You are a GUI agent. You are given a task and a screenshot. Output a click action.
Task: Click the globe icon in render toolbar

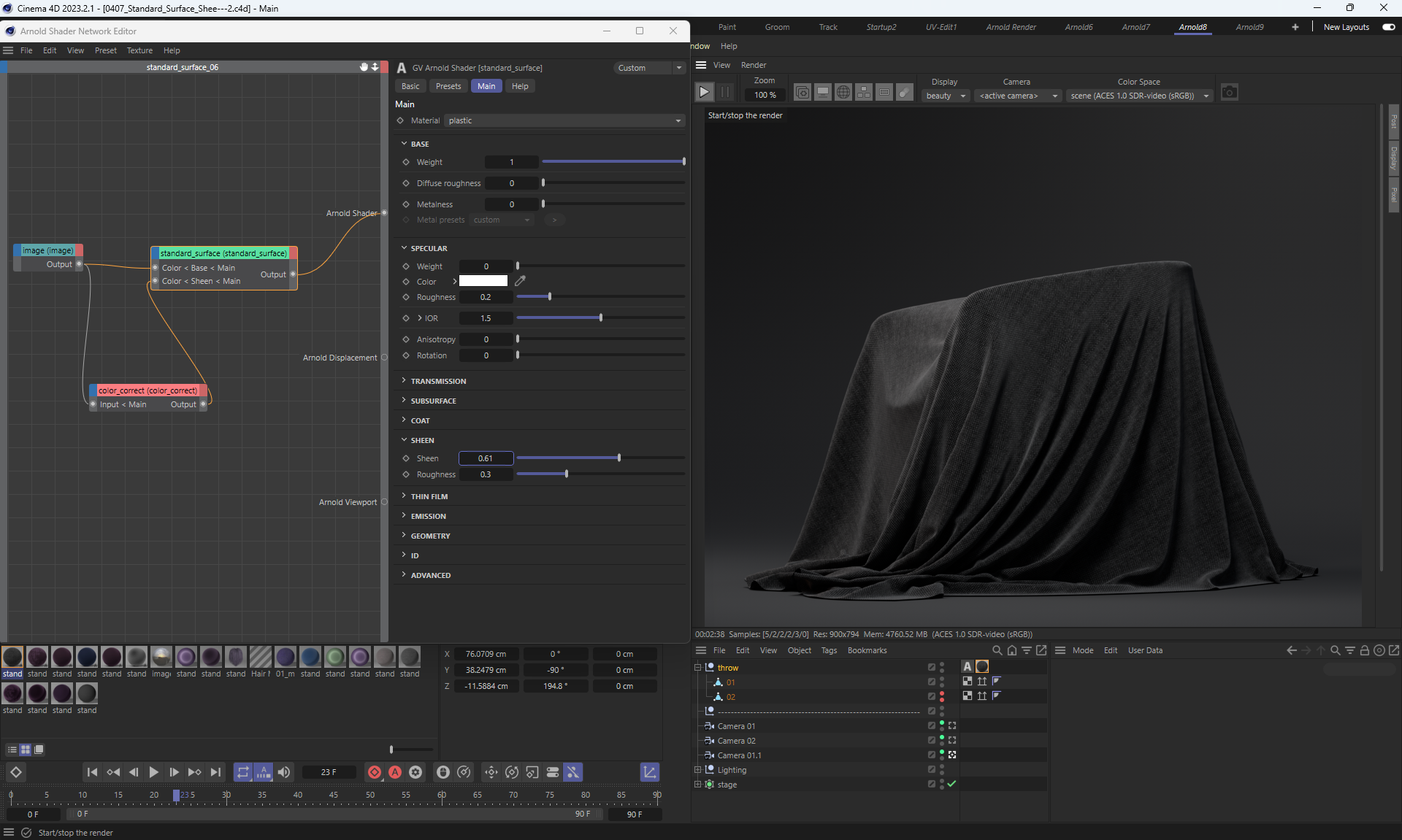click(x=843, y=93)
